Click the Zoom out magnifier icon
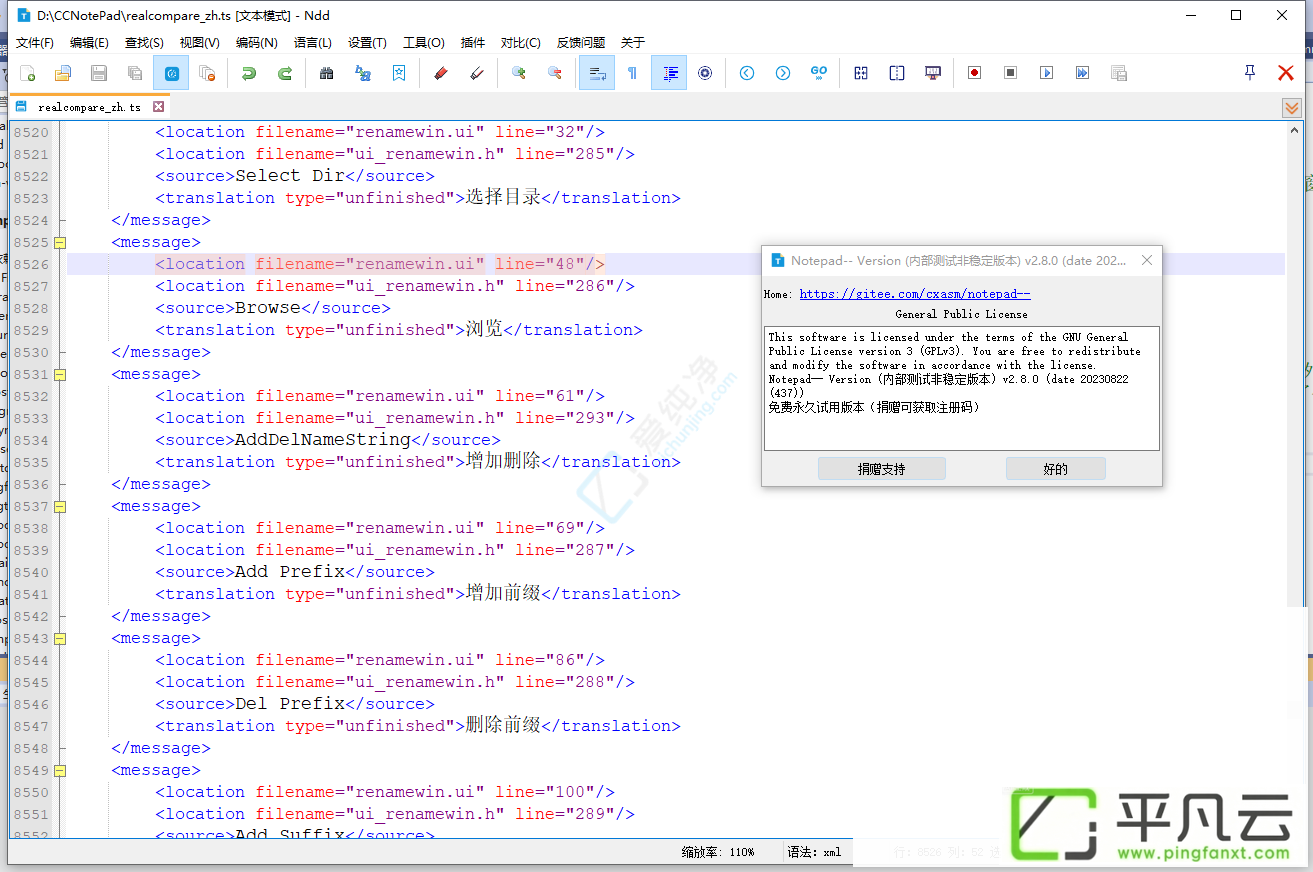Viewport: 1313px width, 872px height. pyautogui.click(x=555, y=73)
